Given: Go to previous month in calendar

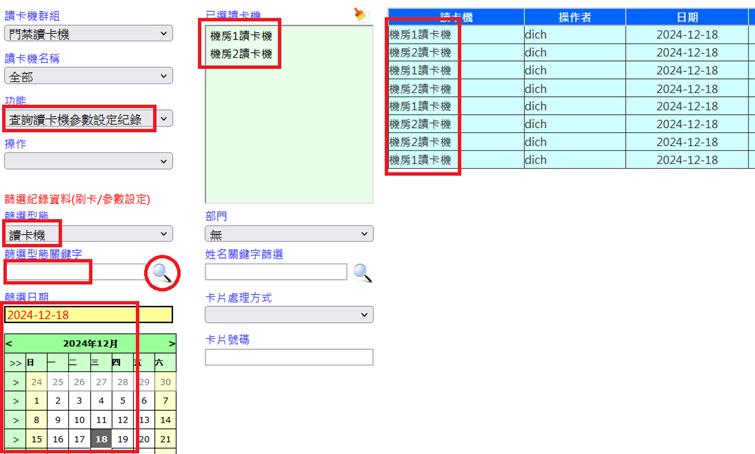Looking at the screenshot, I should click(9, 343).
